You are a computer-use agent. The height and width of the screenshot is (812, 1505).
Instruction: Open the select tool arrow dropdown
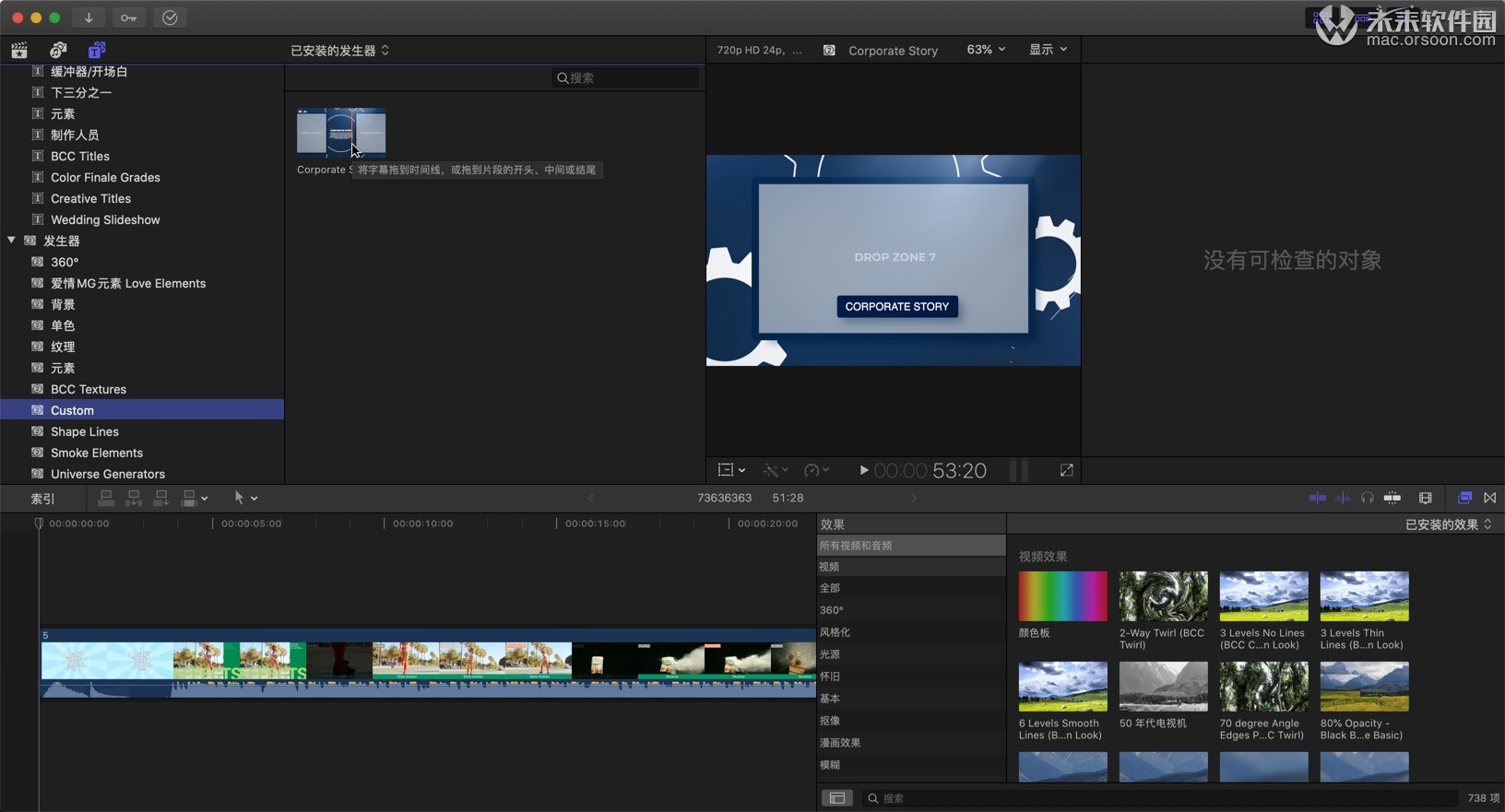coord(245,498)
